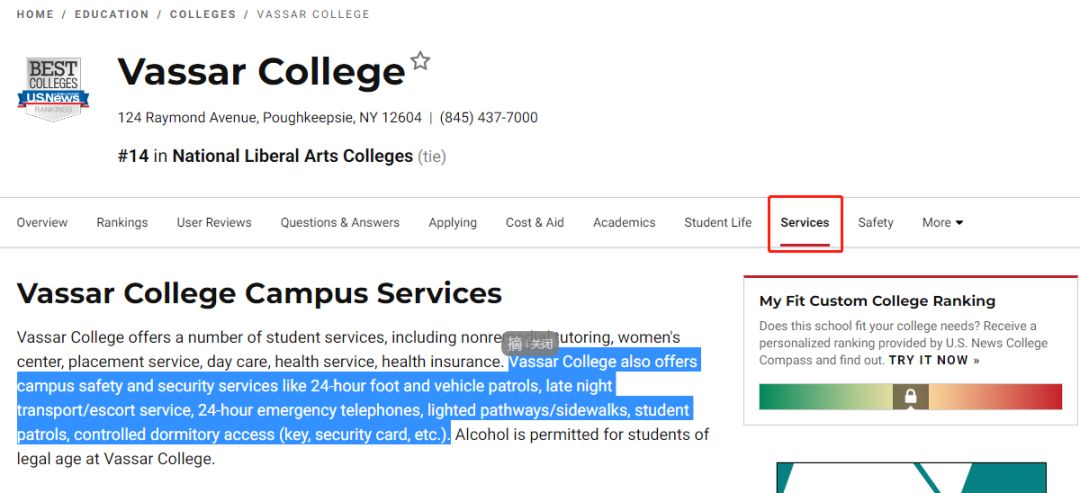Image resolution: width=1080 pixels, height=493 pixels.
Task: Click the Vassar College Campus Services heading
Action: click(259, 293)
